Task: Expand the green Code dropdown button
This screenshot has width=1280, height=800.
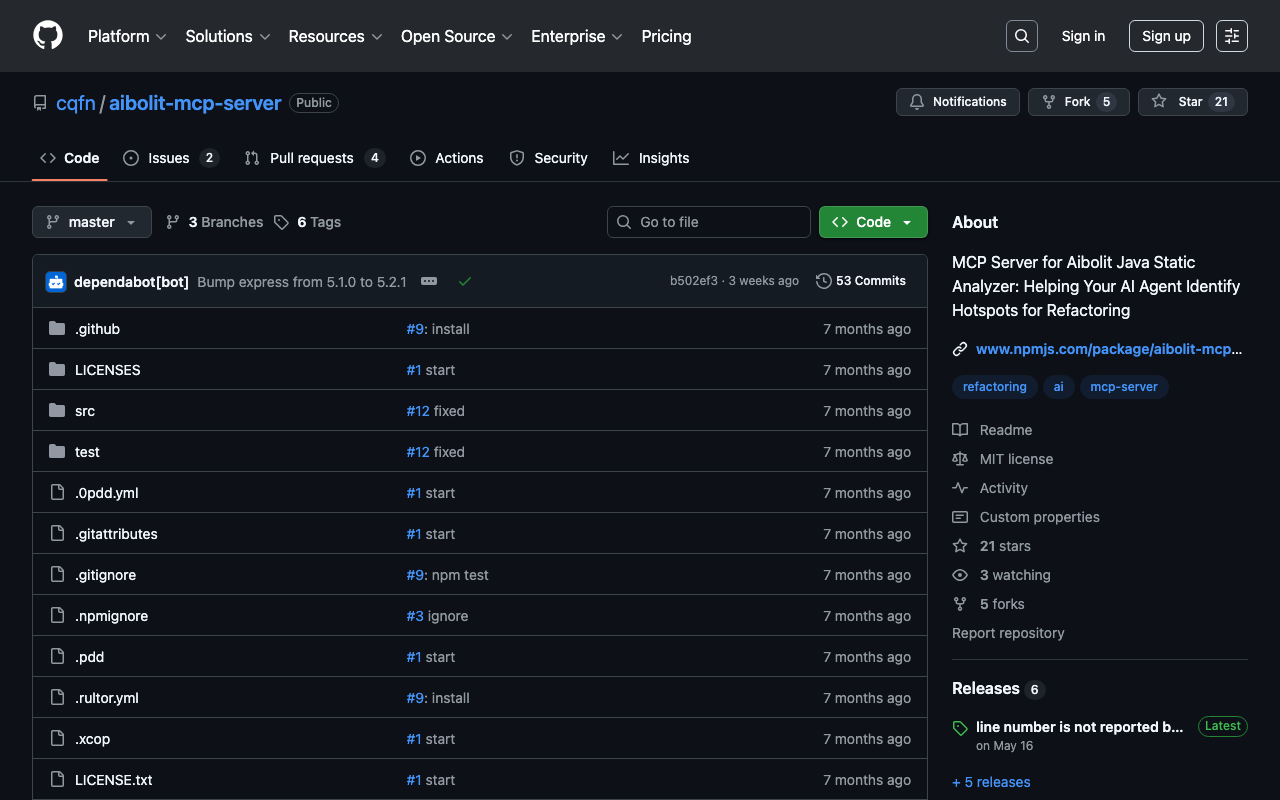Action: [x=873, y=222]
